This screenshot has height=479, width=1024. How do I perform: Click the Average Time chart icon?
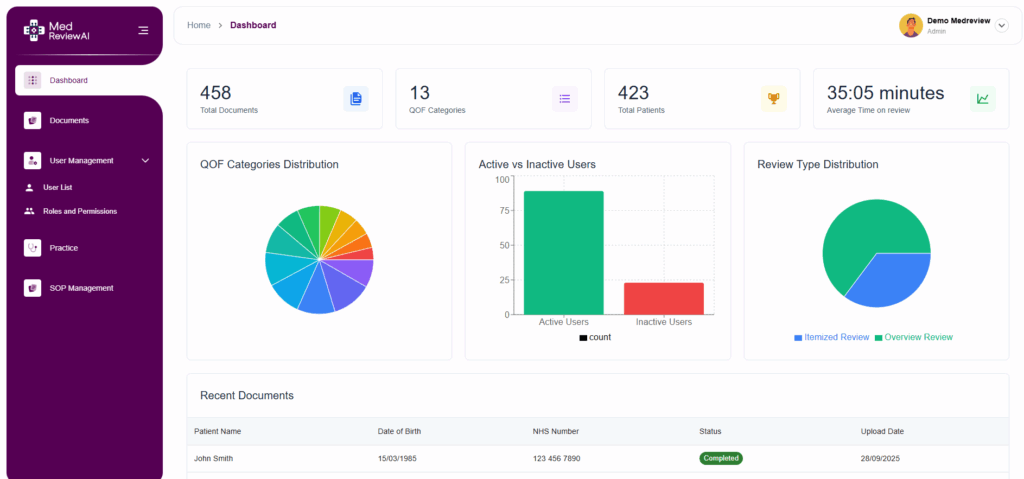coord(982,98)
